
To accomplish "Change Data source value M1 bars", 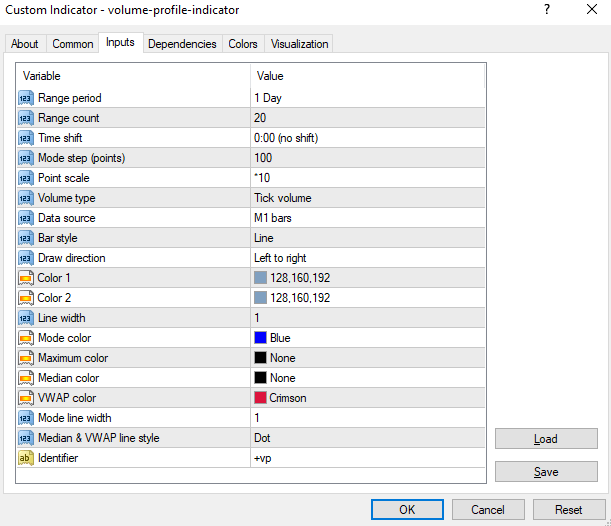I will tap(368, 218).
